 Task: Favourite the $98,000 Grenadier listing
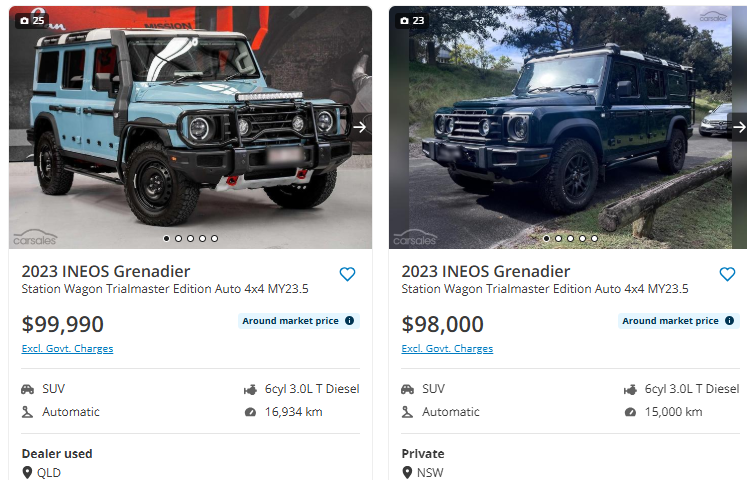pyautogui.click(x=727, y=274)
